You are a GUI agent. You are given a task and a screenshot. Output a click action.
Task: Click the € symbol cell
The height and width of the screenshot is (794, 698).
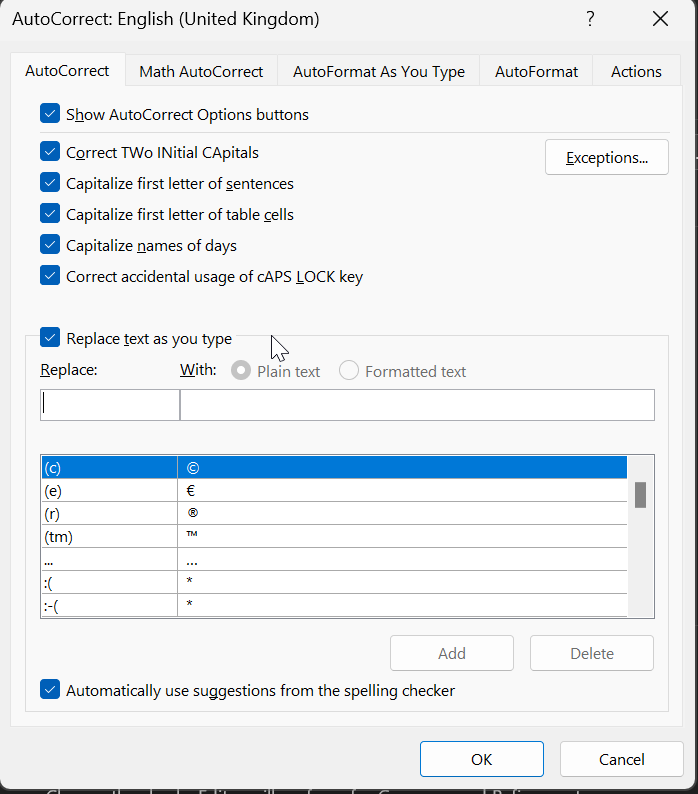(x=402, y=491)
